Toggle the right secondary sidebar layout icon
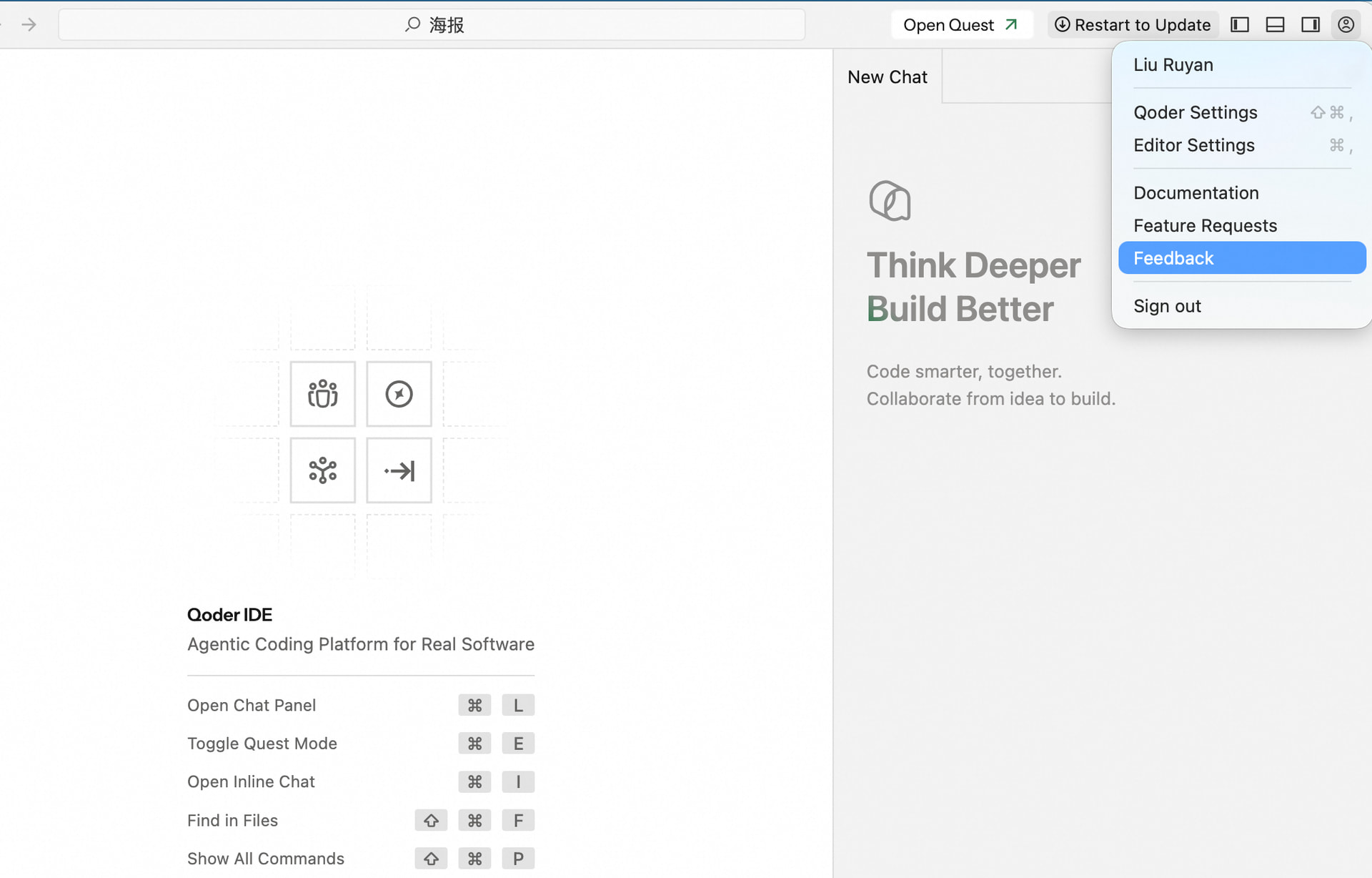Image resolution: width=1372 pixels, height=878 pixels. point(1311,25)
